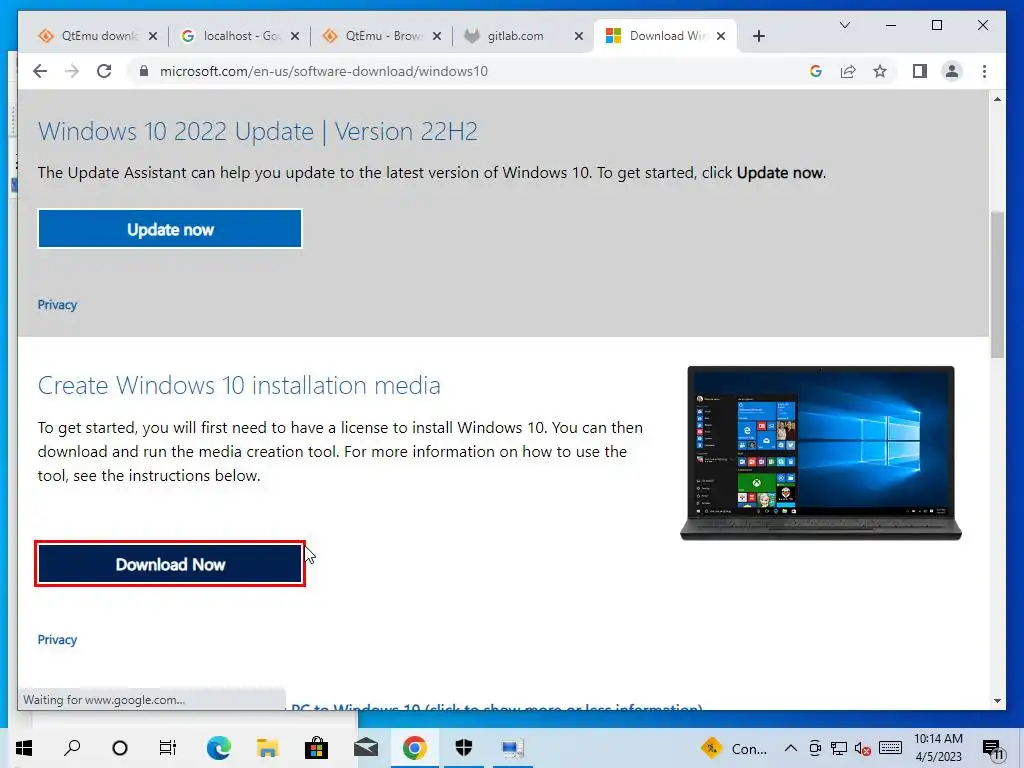Click the scrollbar up arrow
Viewport: 1024px width, 768px height.
pyautogui.click(x=997, y=99)
